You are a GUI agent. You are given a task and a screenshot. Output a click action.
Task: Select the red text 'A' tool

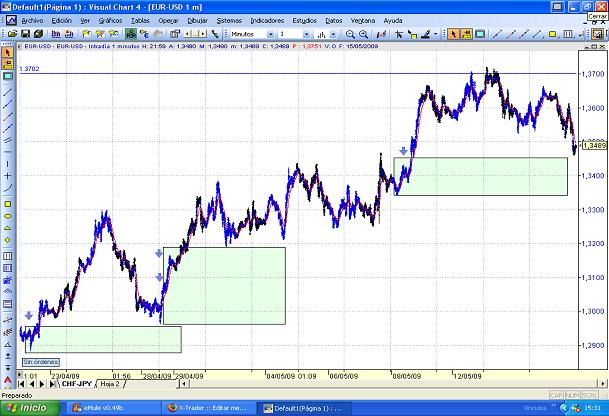tap(7, 379)
